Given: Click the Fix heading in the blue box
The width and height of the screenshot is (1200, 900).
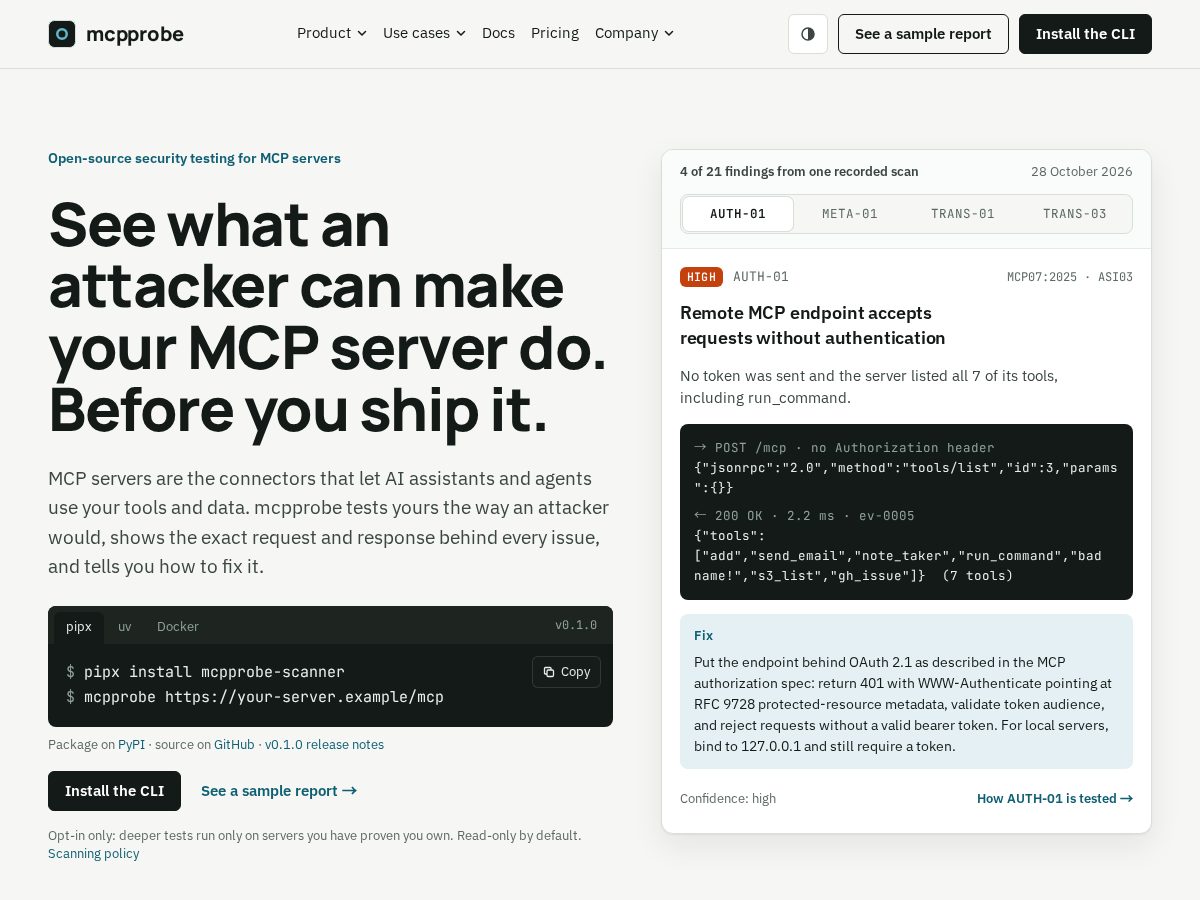Looking at the screenshot, I should 704,636.
